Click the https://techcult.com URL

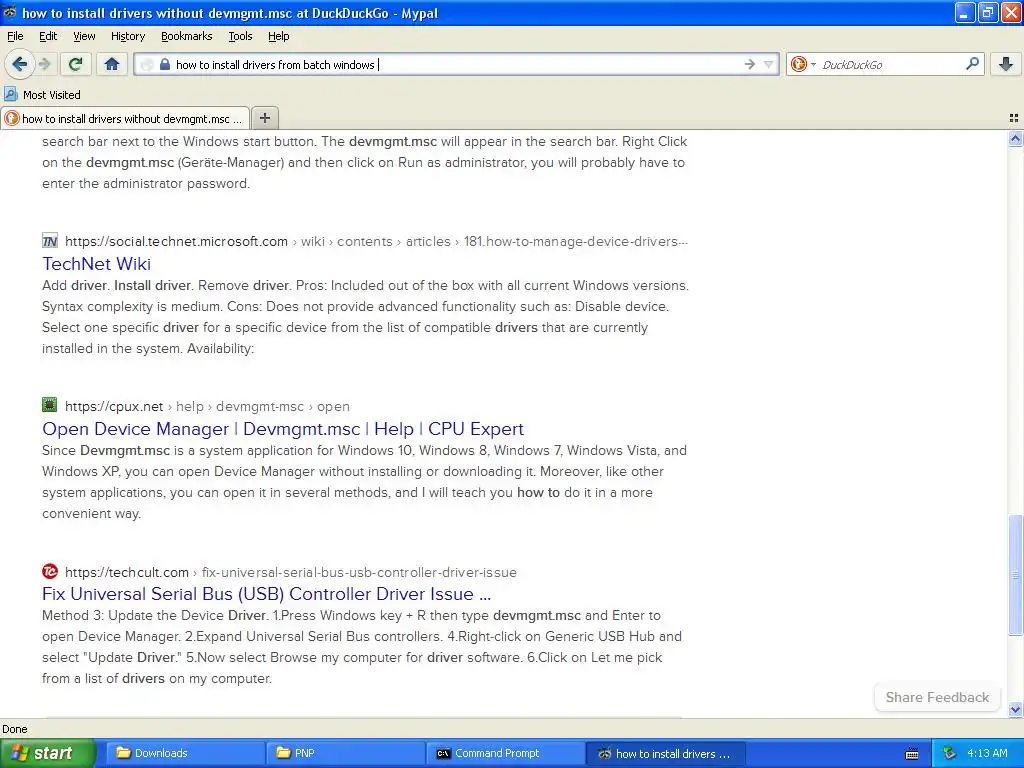[x=127, y=572]
